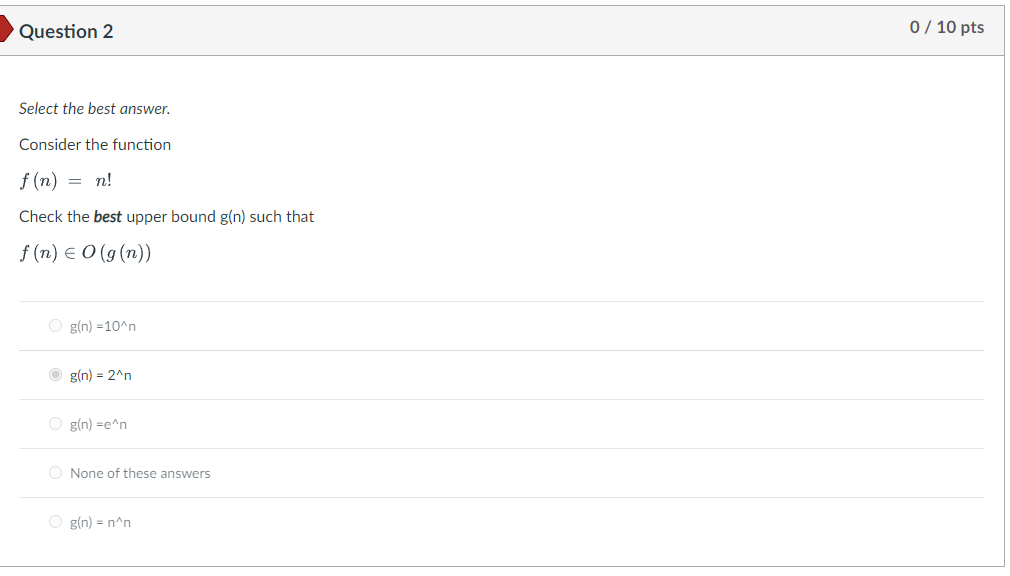Choose the g(n) = e^n radio button
Viewport: 1010px width, 576px height.
click(x=55, y=424)
